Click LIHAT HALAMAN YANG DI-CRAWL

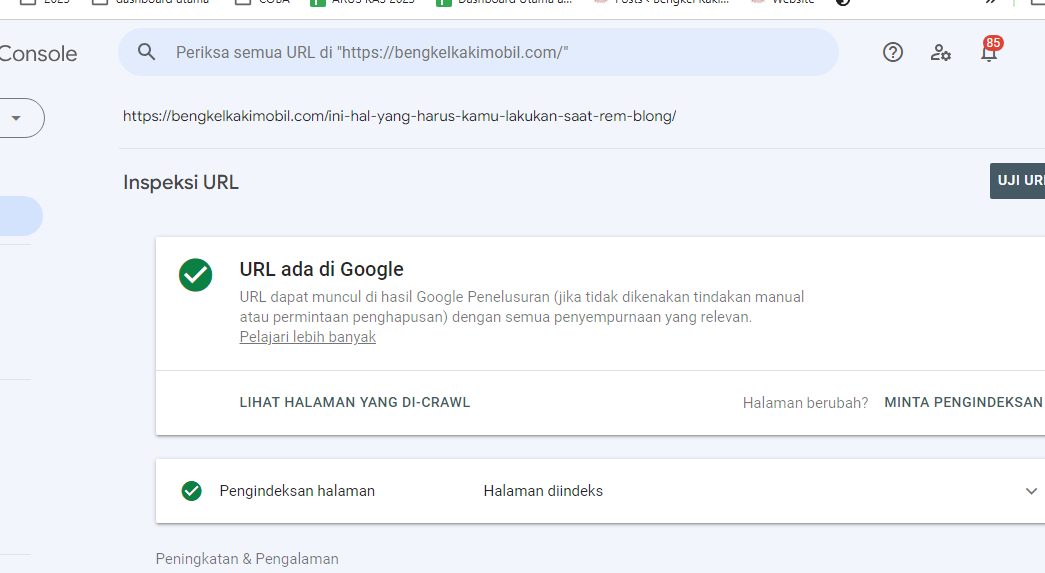[355, 402]
